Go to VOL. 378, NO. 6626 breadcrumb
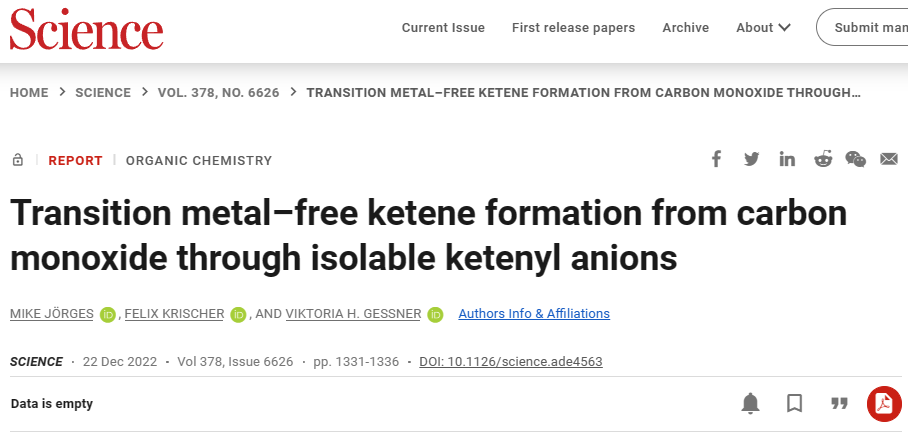This screenshot has width=908, height=438. [x=218, y=93]
